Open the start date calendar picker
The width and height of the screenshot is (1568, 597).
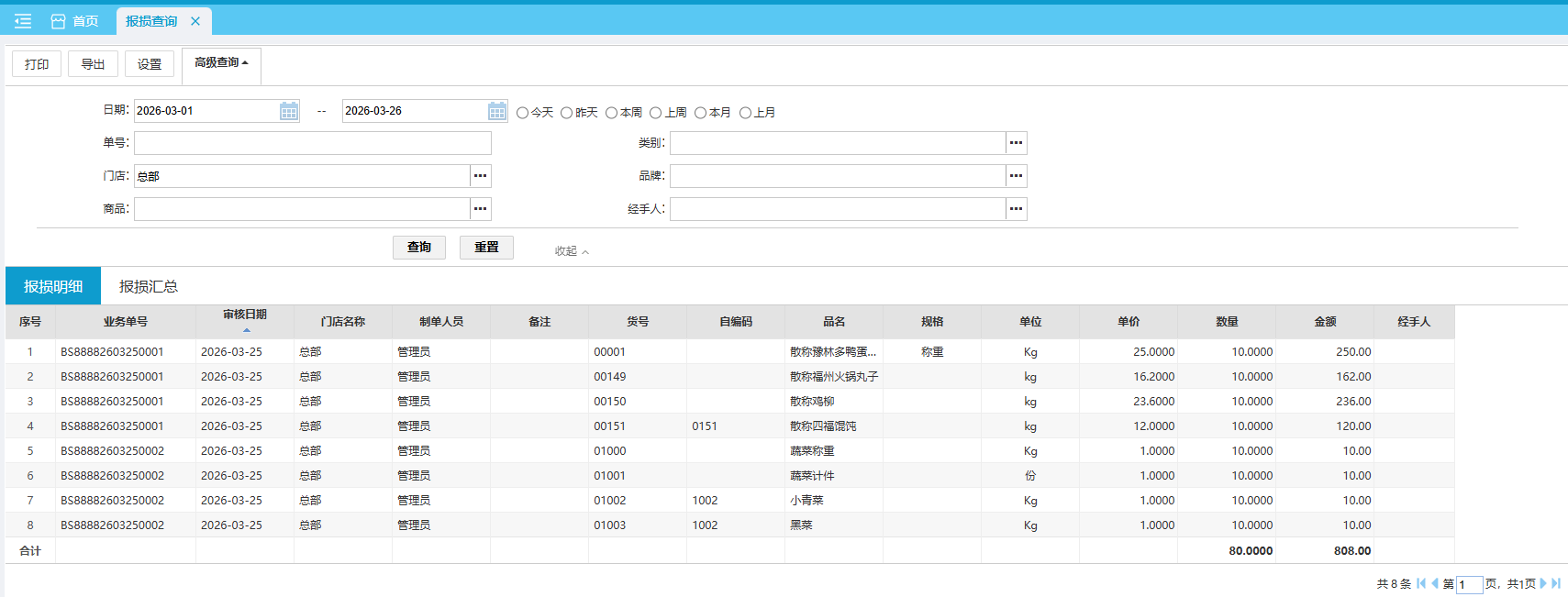289,111
